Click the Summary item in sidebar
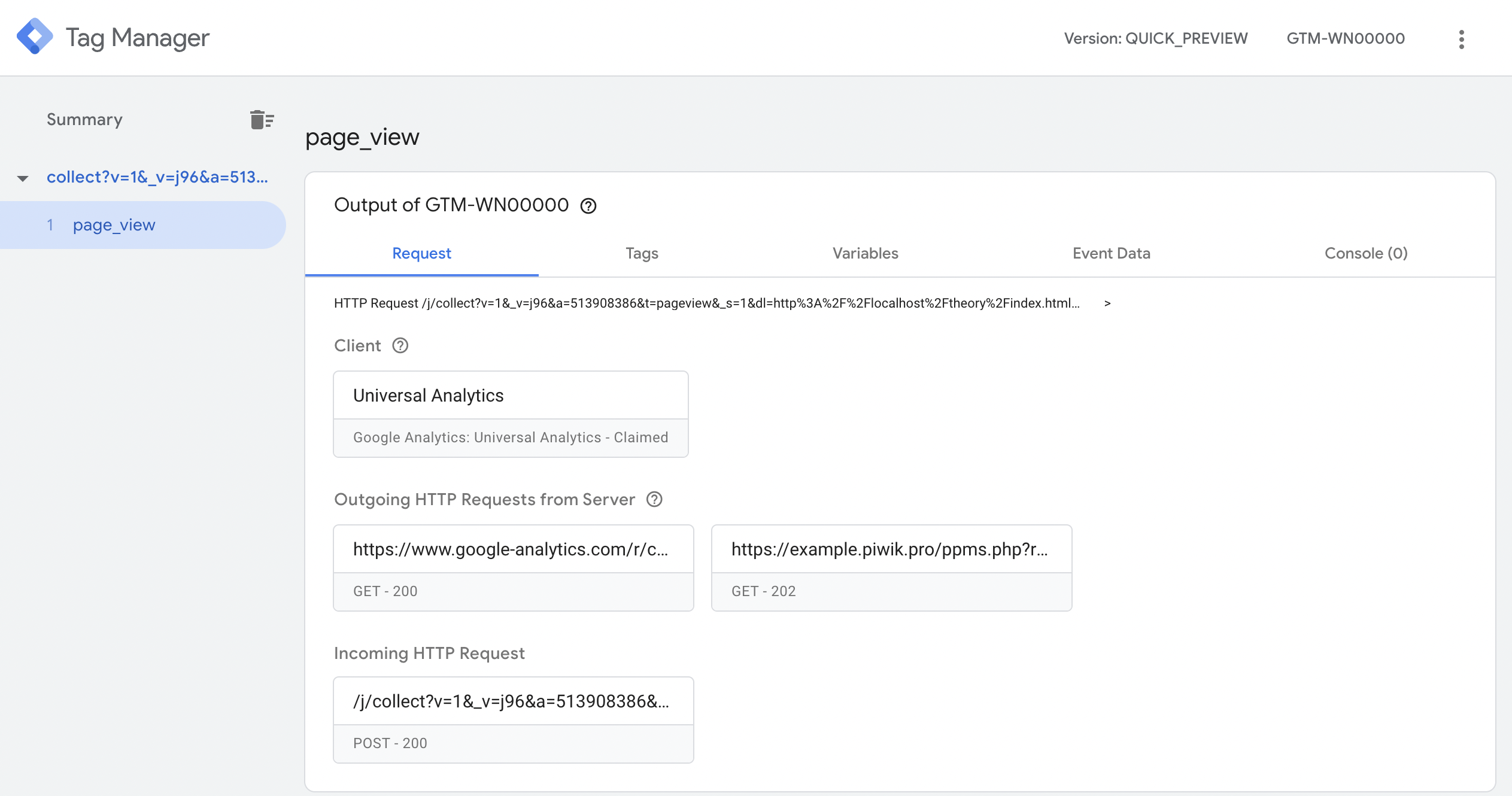 pyautogui.click(x=84, y=119)
